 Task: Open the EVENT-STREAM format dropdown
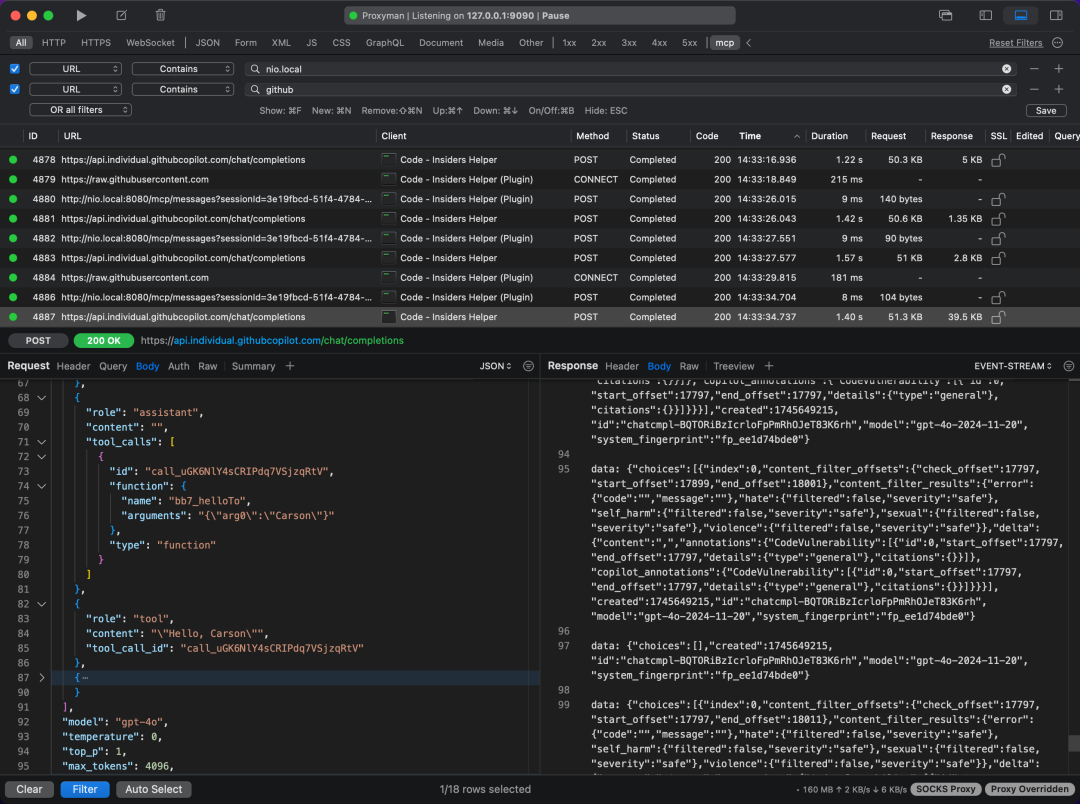pos(1014,366)
